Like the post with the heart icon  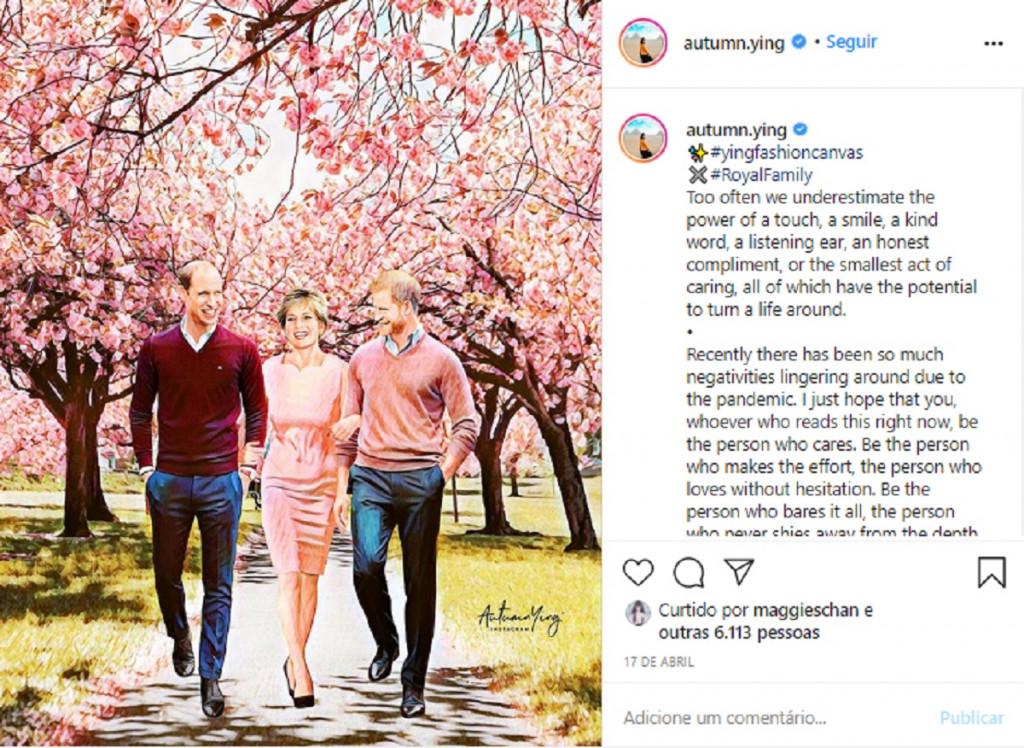point(638,573)
